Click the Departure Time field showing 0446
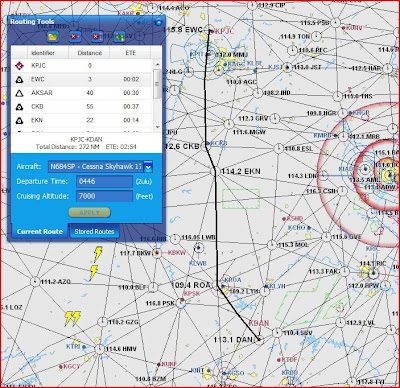Image resolution: width=400 pixels, height=388 pixels. click(105, 181)
